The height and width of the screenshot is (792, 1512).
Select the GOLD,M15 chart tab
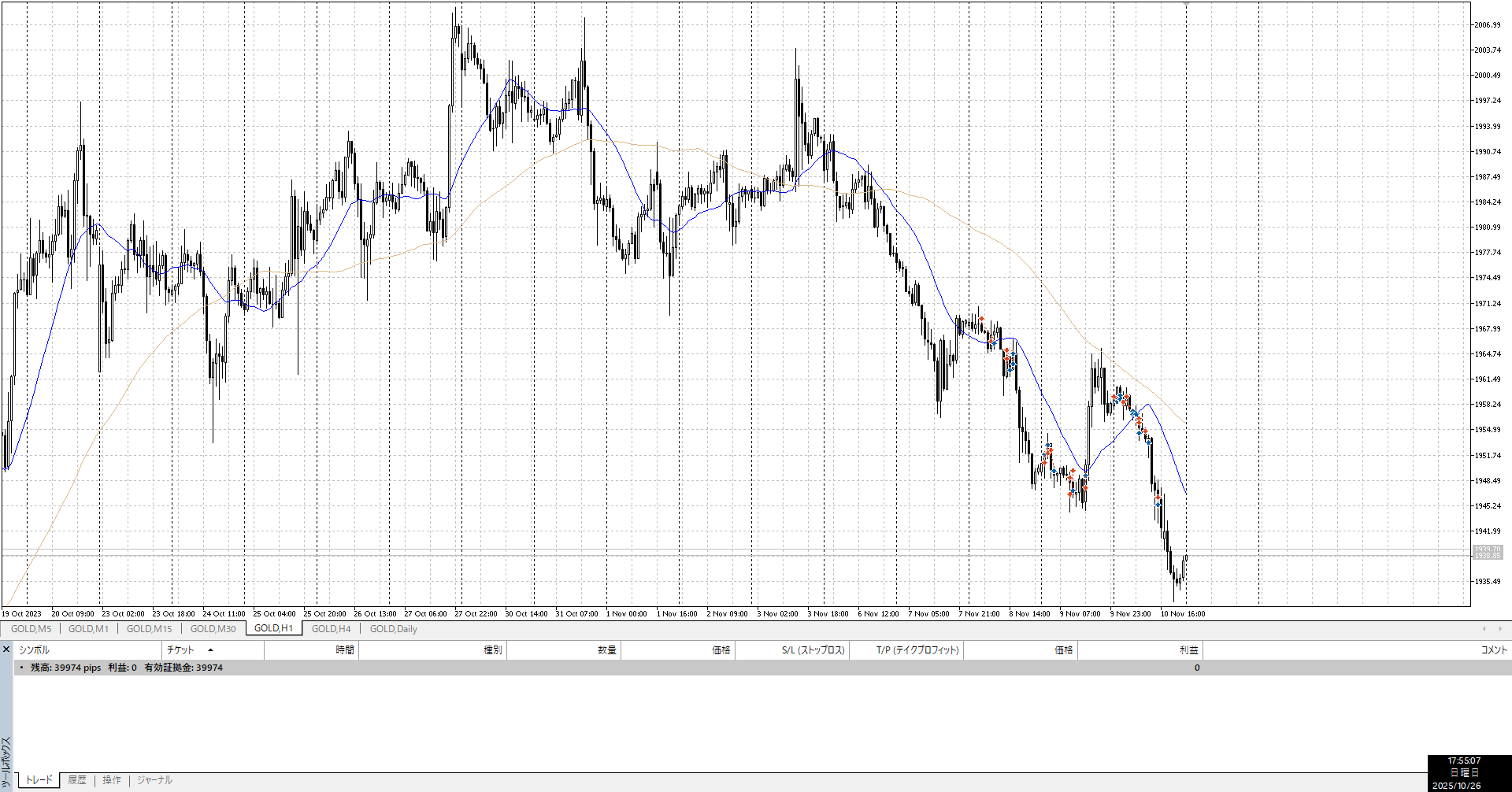tap(149, 628)
